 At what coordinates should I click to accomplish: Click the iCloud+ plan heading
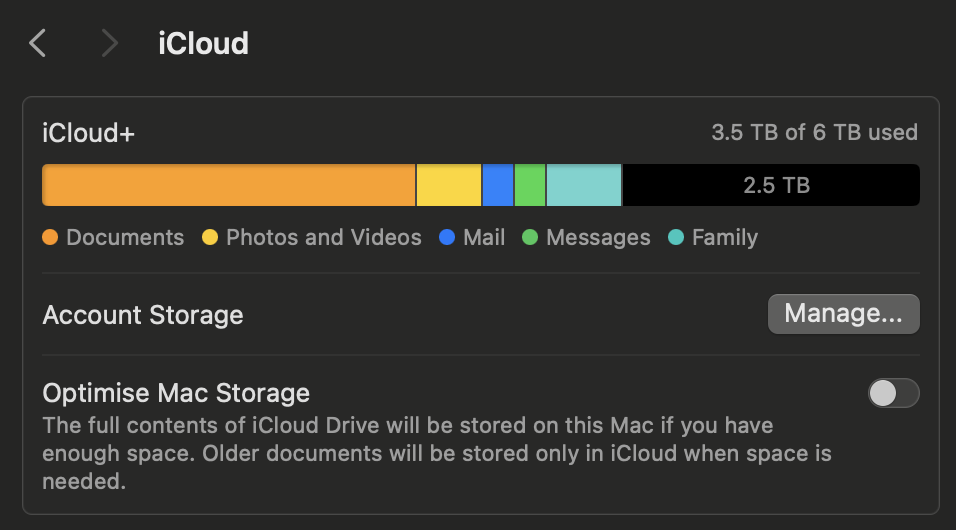(x=88, y=132)
